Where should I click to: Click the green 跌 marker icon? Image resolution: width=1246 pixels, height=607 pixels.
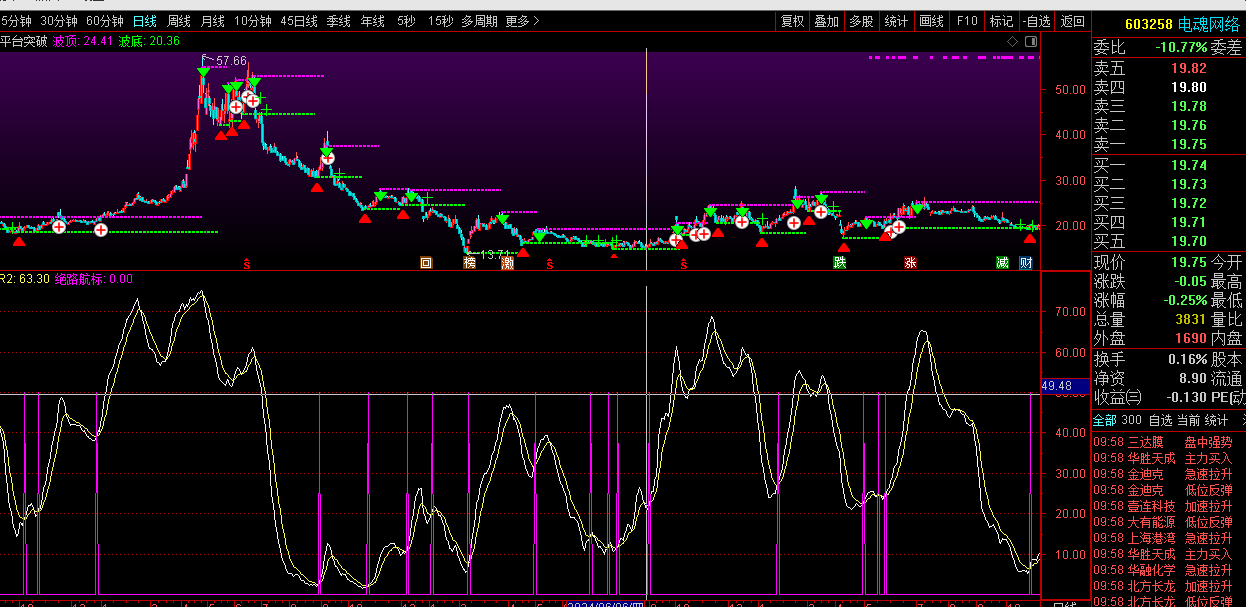point(840,263)
